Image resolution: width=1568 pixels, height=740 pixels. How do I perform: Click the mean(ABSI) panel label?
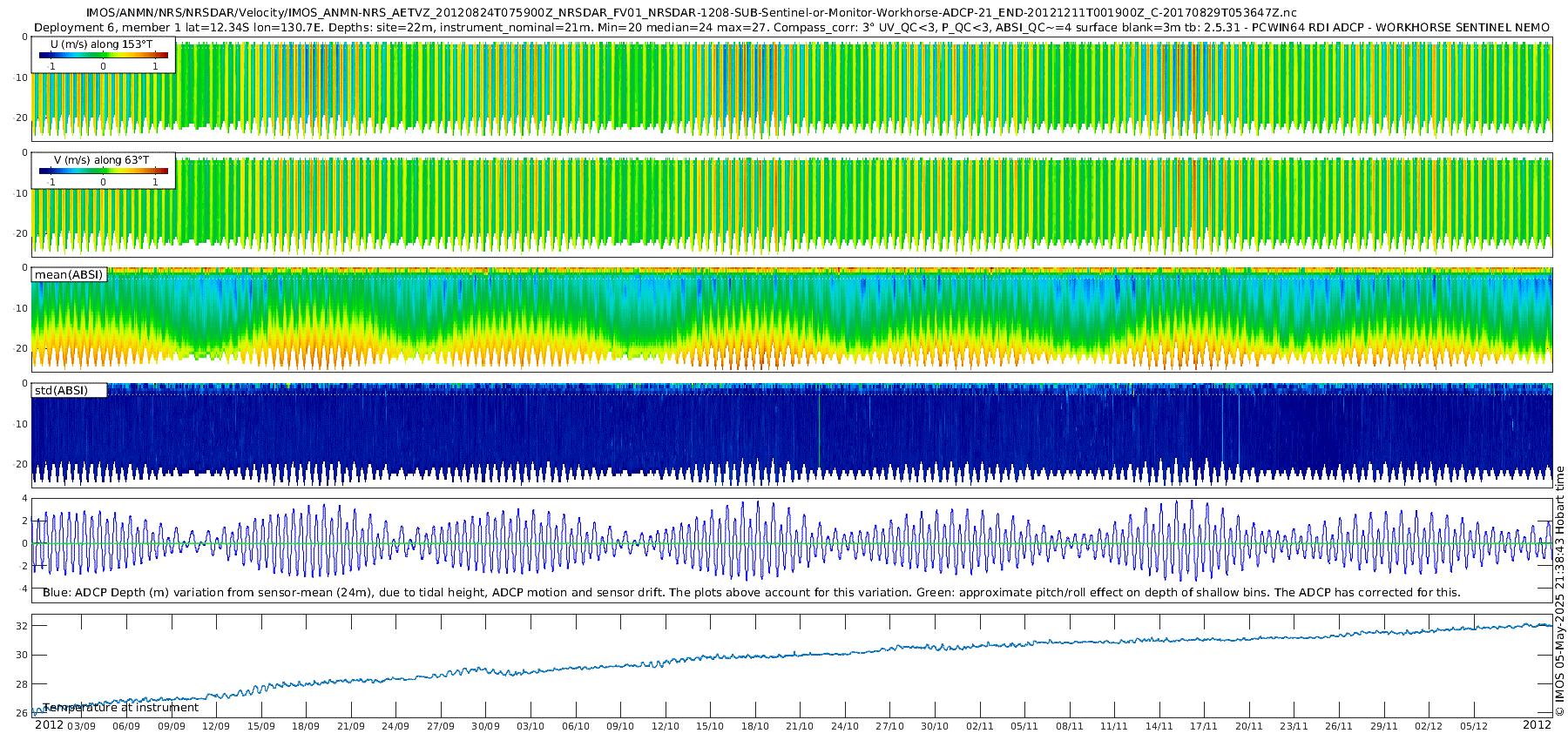click(x=69, y=275)
